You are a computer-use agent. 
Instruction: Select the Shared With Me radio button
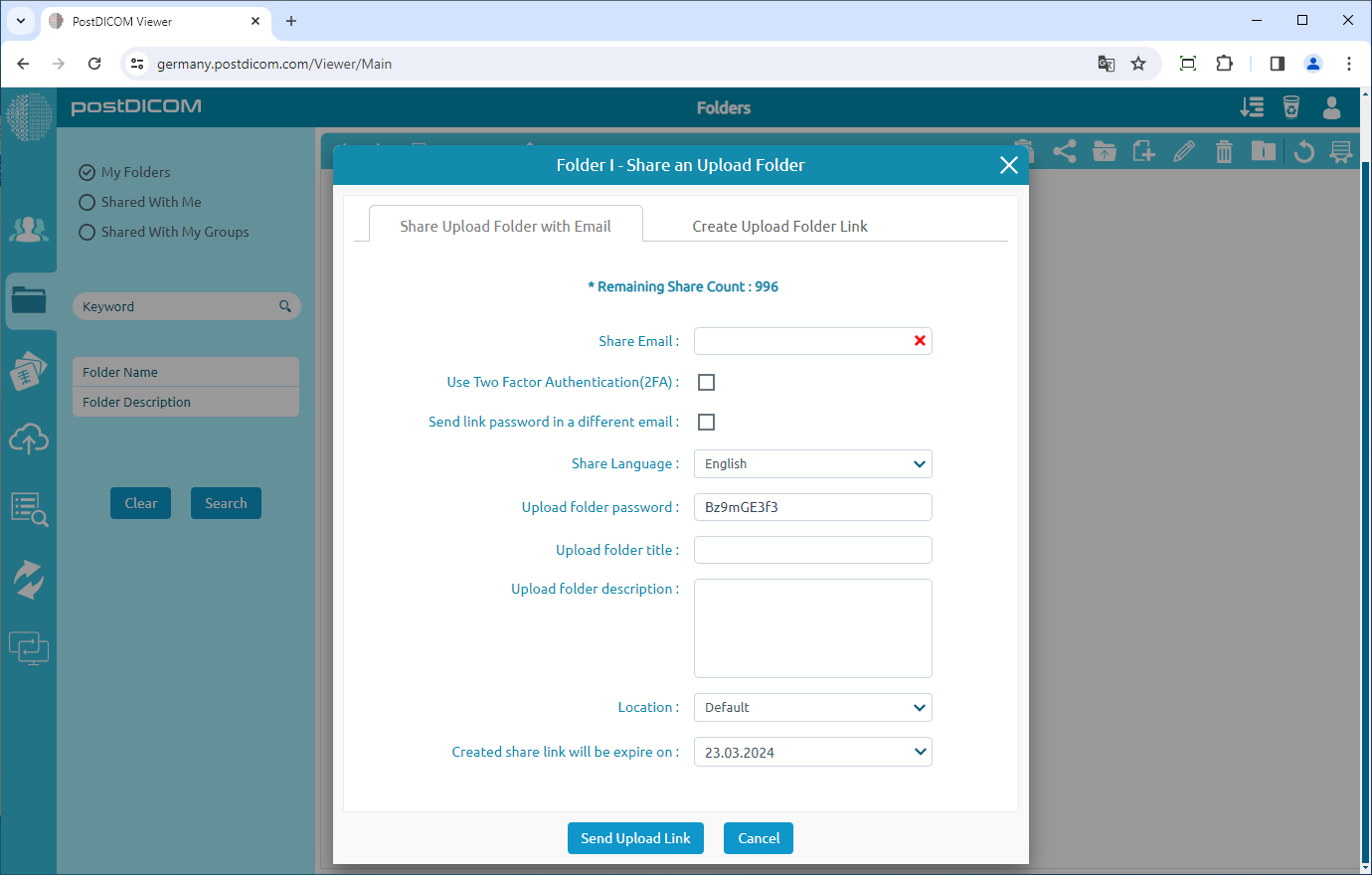87,202
